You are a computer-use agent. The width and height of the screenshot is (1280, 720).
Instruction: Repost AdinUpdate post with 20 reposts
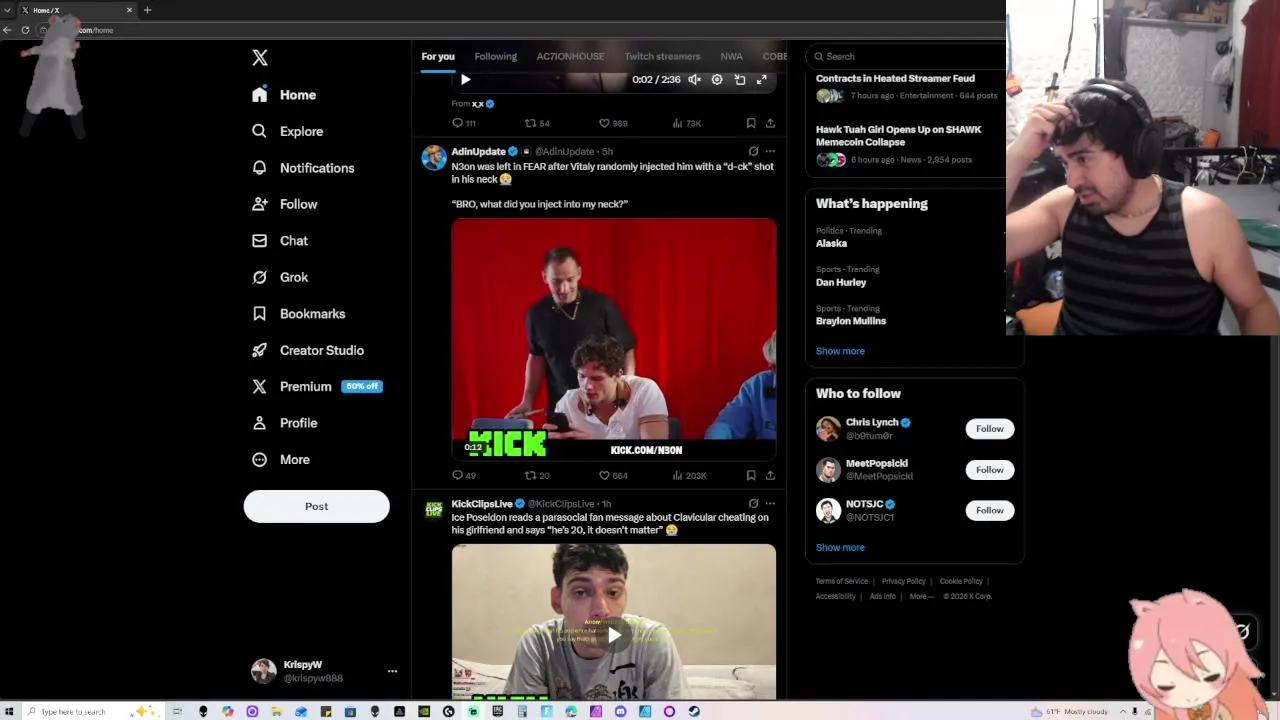click(537, 476)
